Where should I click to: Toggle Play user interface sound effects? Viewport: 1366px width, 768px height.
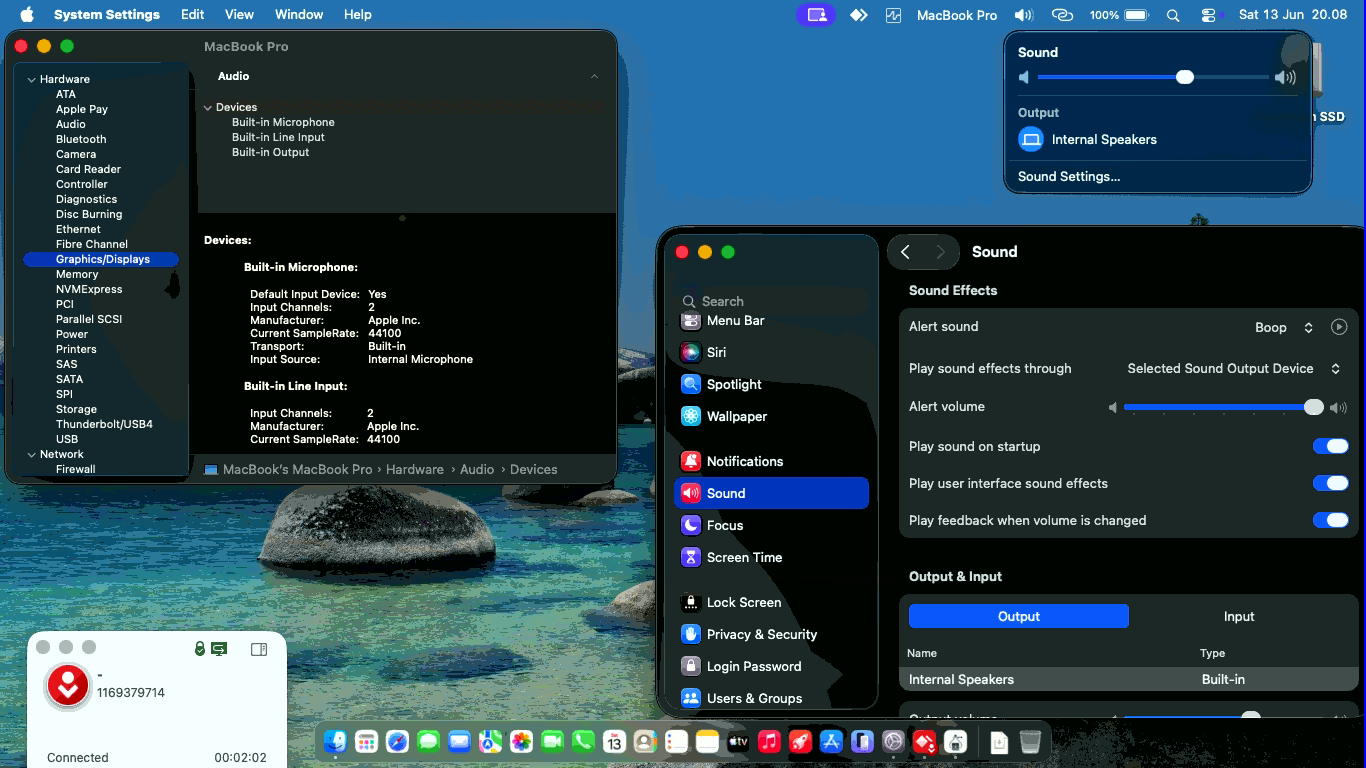click(1331, 483)
